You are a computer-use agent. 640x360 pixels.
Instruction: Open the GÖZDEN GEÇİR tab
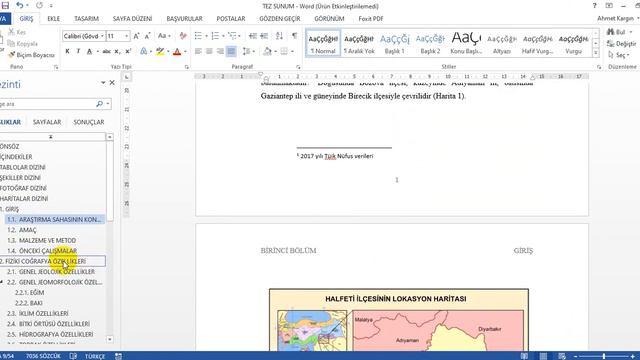[x=280, y=19]
